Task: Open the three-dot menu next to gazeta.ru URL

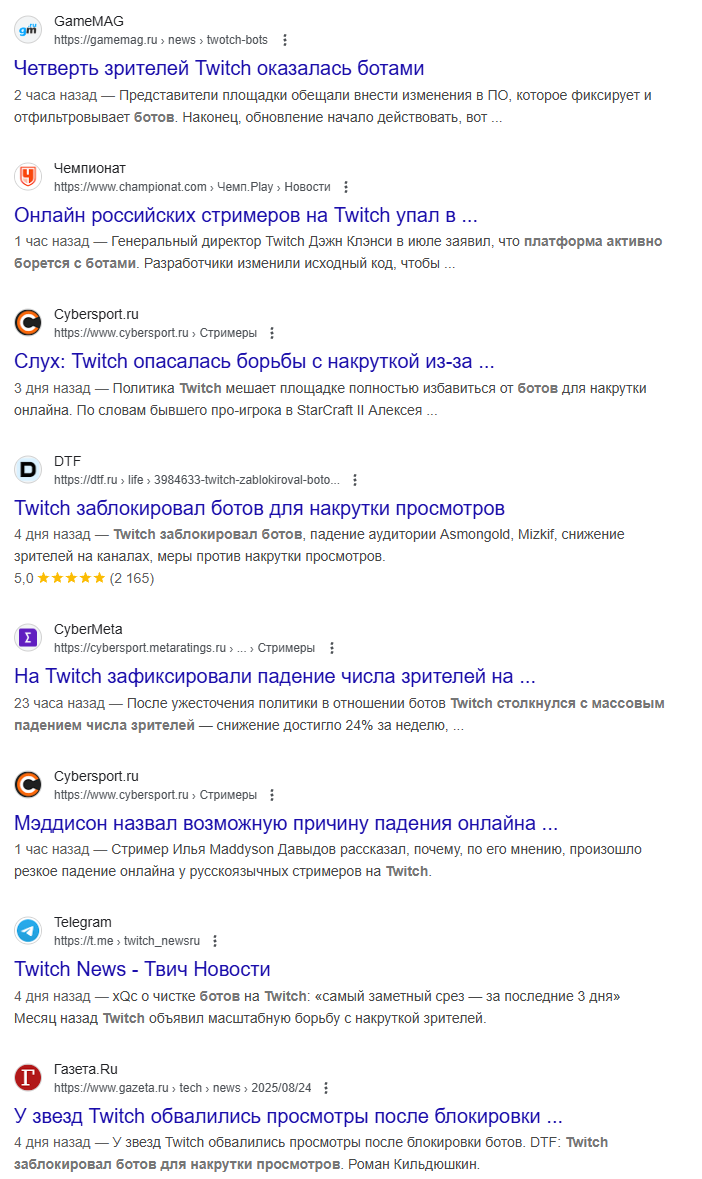Action: click(326, 1087)
